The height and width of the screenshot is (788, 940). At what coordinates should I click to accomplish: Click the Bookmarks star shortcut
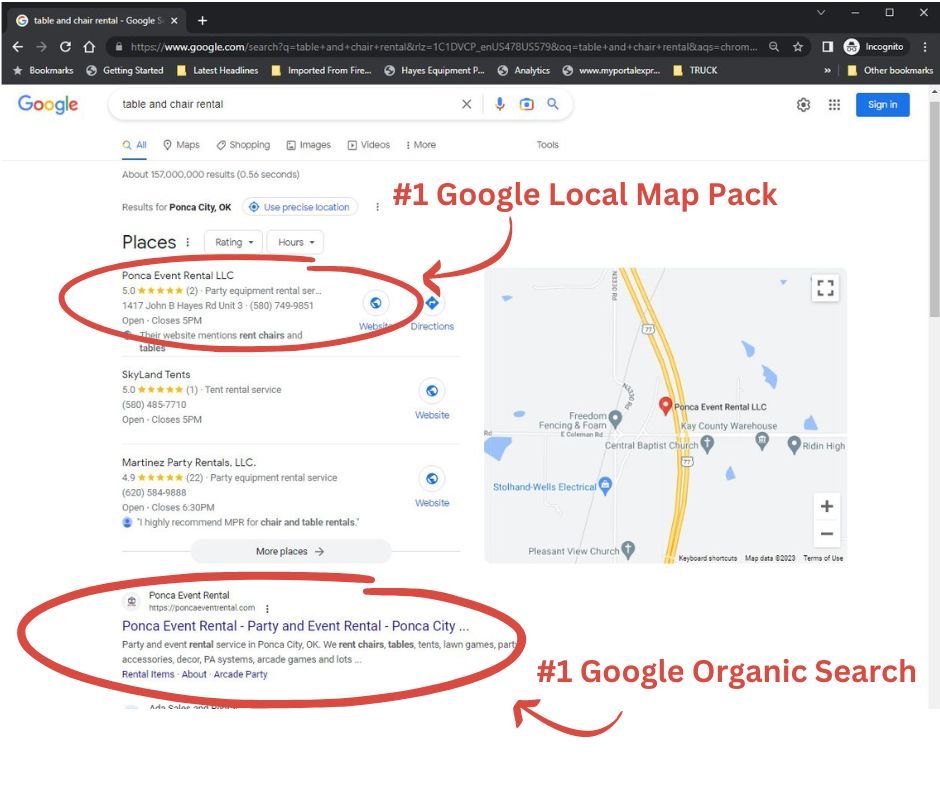click(x=43, y=70)
